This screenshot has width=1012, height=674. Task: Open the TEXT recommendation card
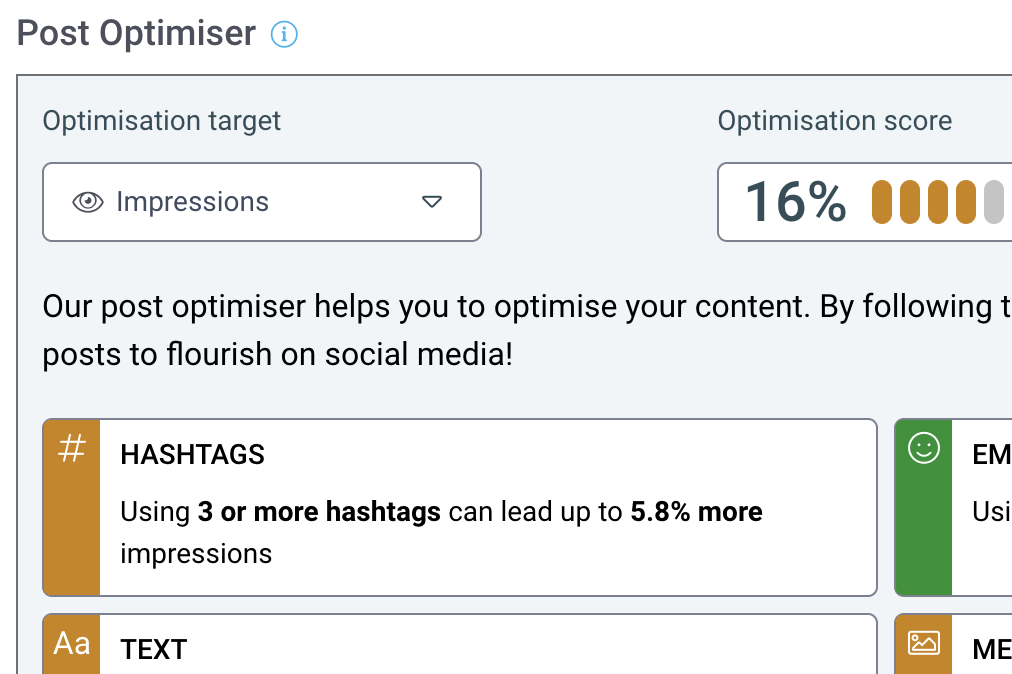[x=460, y=644]
